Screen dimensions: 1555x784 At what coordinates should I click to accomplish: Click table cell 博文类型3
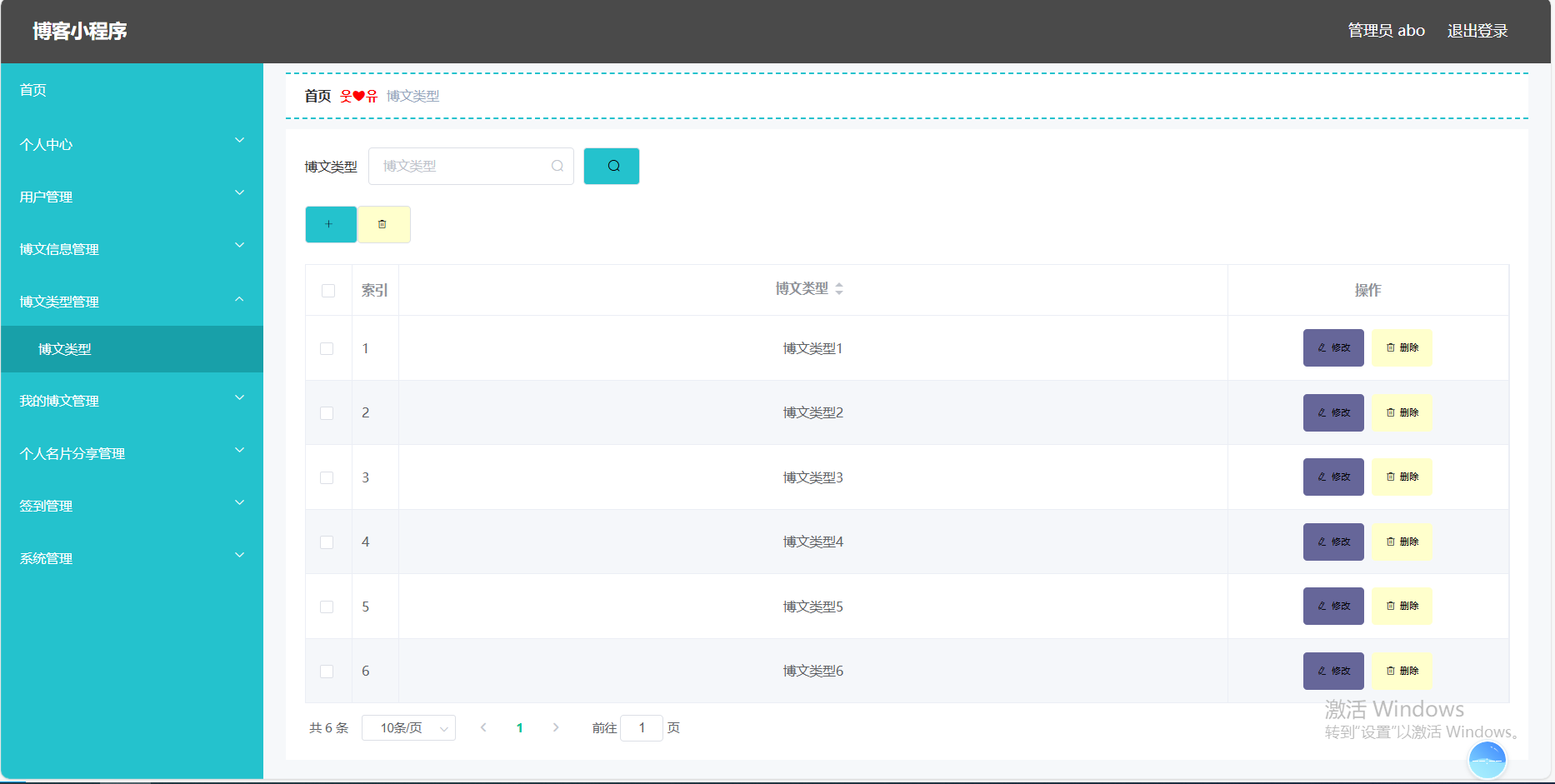[x=812, y=477]
